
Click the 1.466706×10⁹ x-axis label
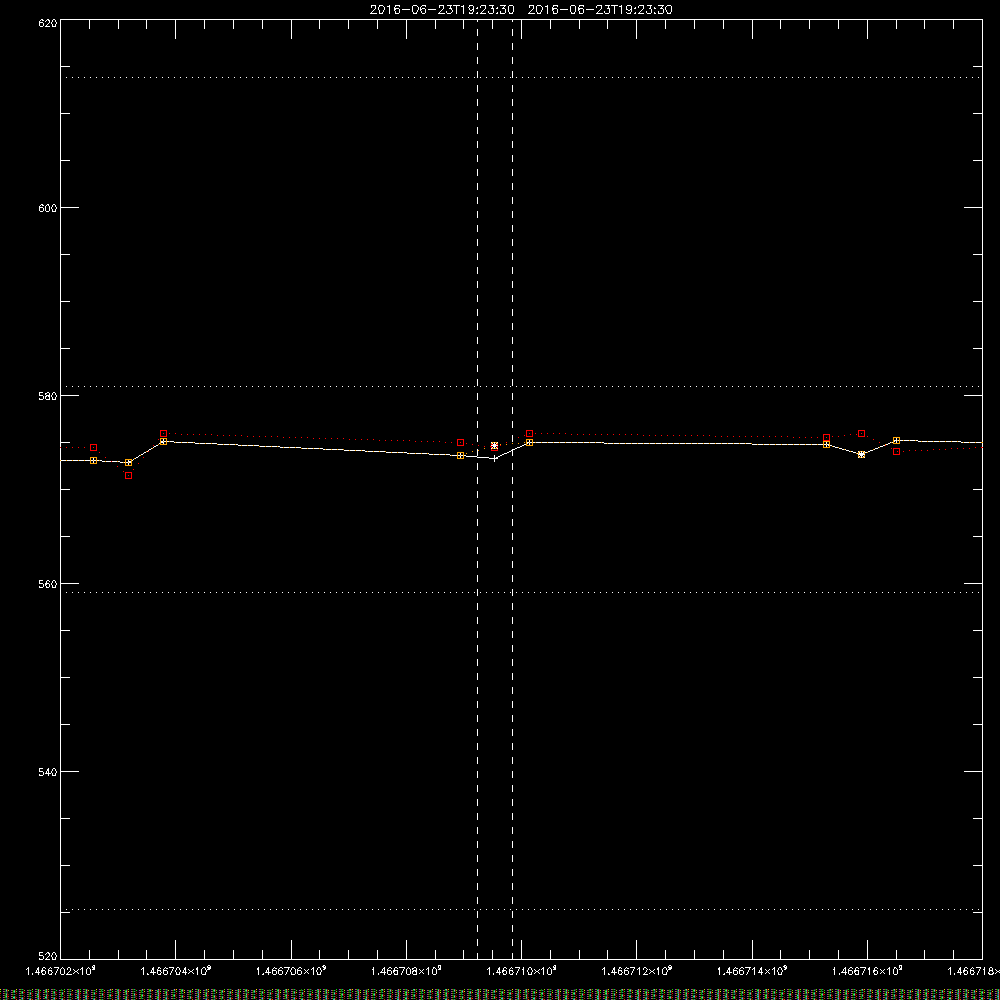291,971
